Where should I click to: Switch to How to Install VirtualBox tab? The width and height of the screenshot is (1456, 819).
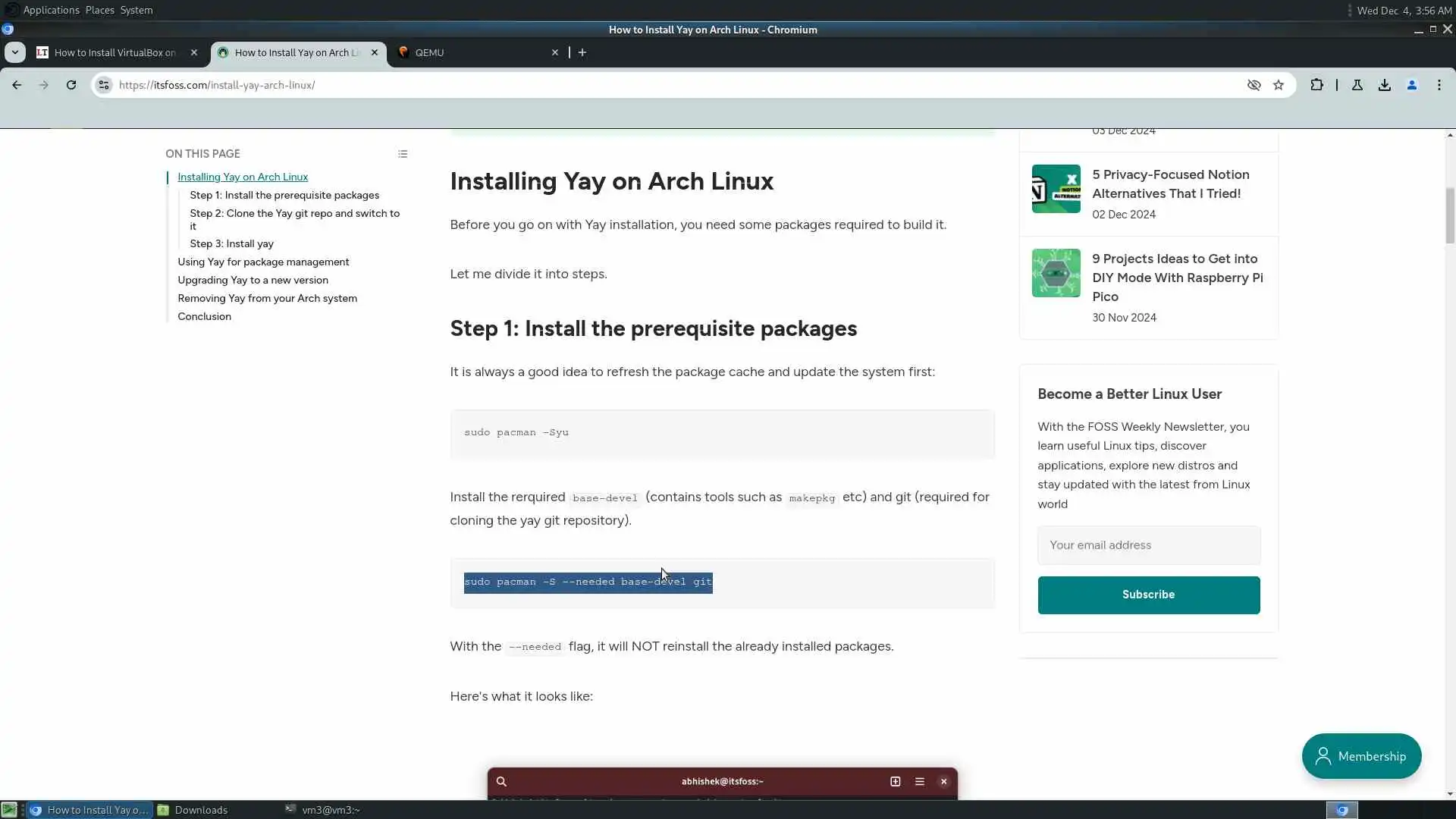tap(114, 52)
